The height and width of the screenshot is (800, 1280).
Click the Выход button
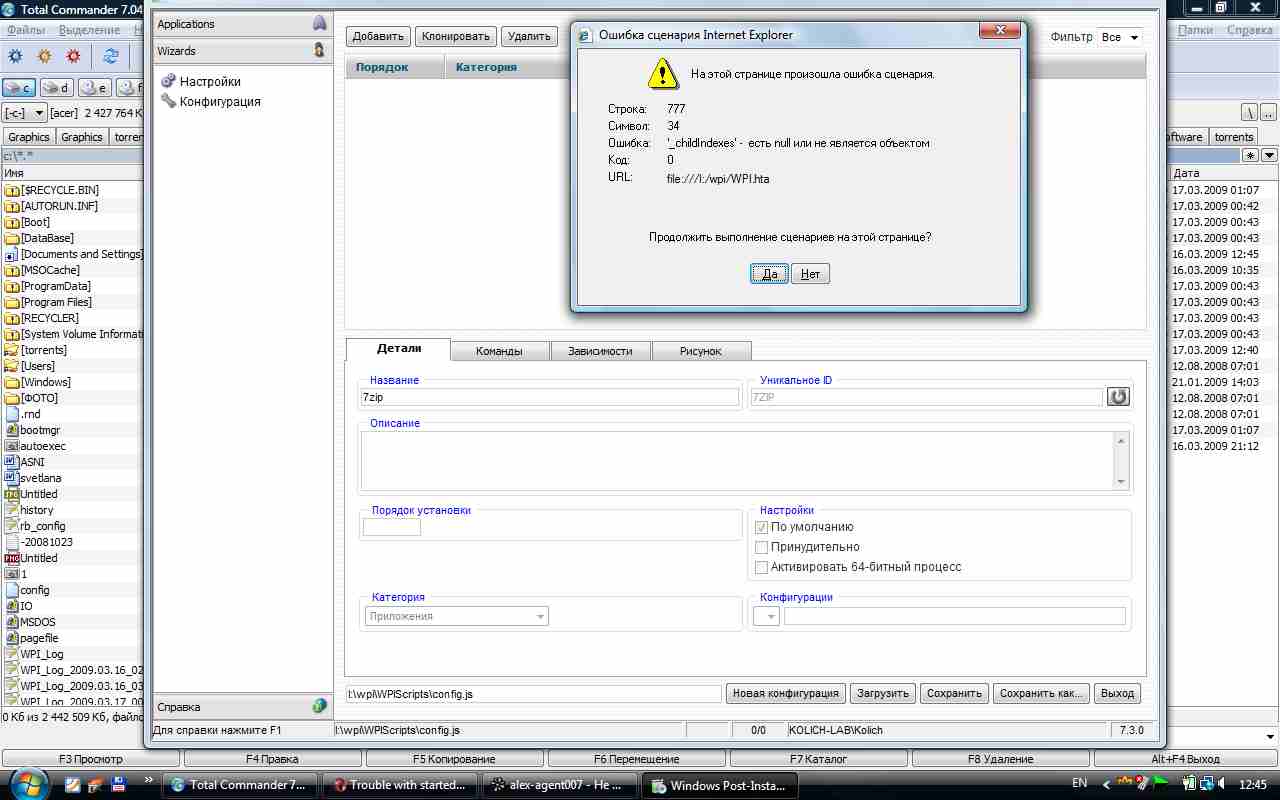pos(1117,693)
